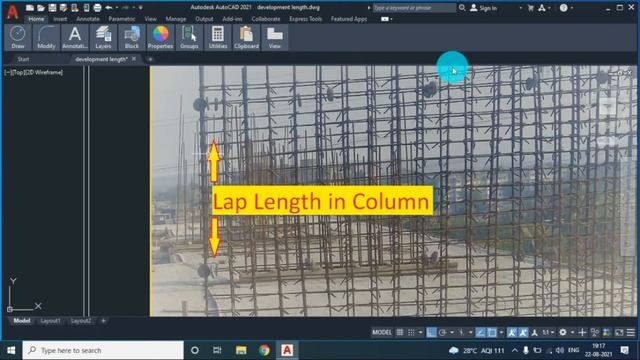The image size is (640, 360).
Task: Click the Plot printer icon
Action: 97,8
